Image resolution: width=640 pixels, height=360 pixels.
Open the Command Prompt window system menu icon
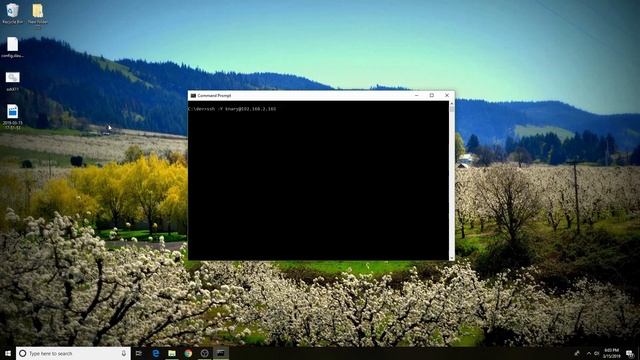click(x=193, y=96)
